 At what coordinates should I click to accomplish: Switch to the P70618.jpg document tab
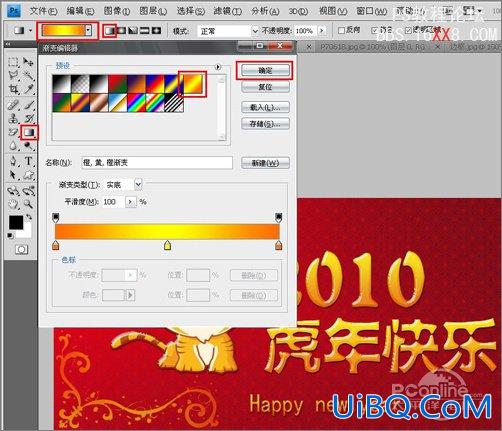tap(373, 47)
